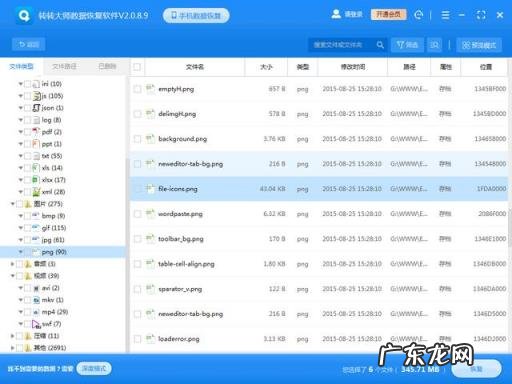512x384 pixels.
Task: Expand the 压缩 (11) tree node
Action: pyautogui.click(x=13, y=336)
